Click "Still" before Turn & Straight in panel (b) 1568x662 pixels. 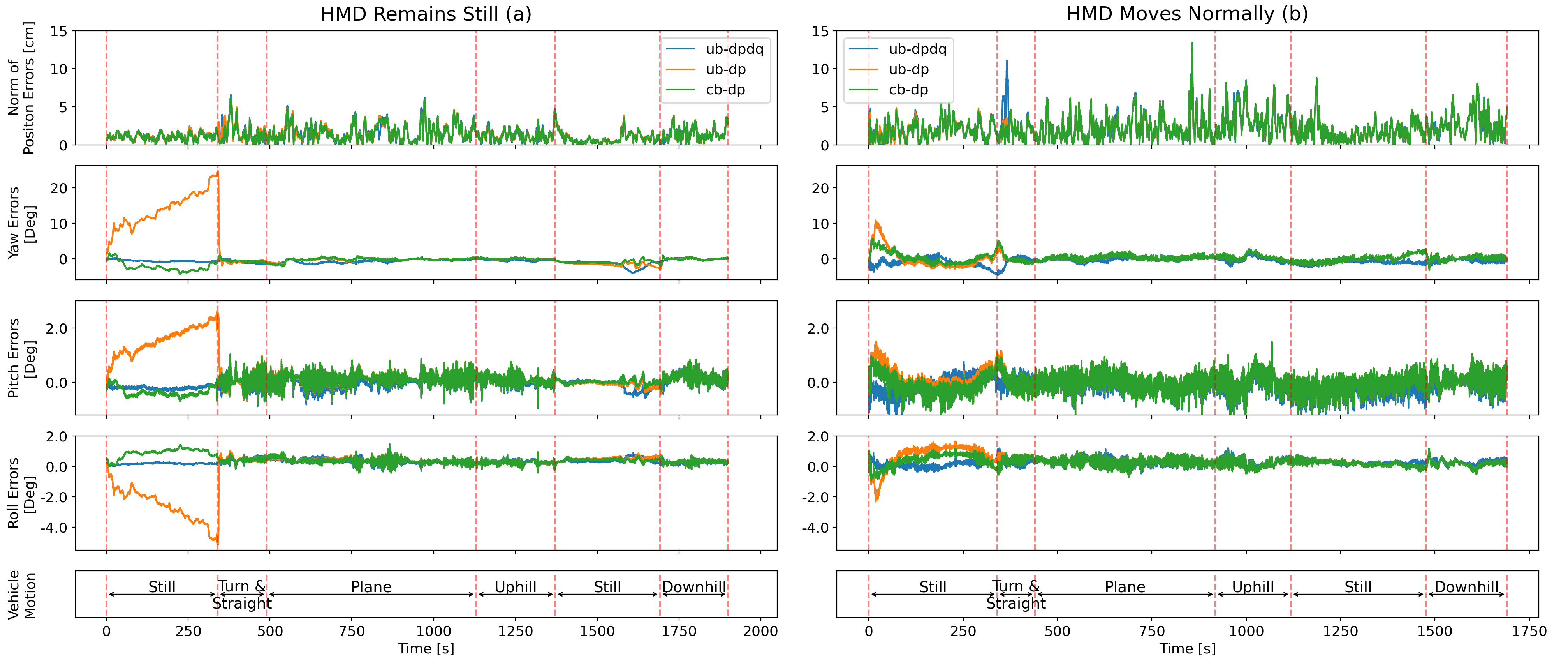pyautogui.click(x=933, y=587)
